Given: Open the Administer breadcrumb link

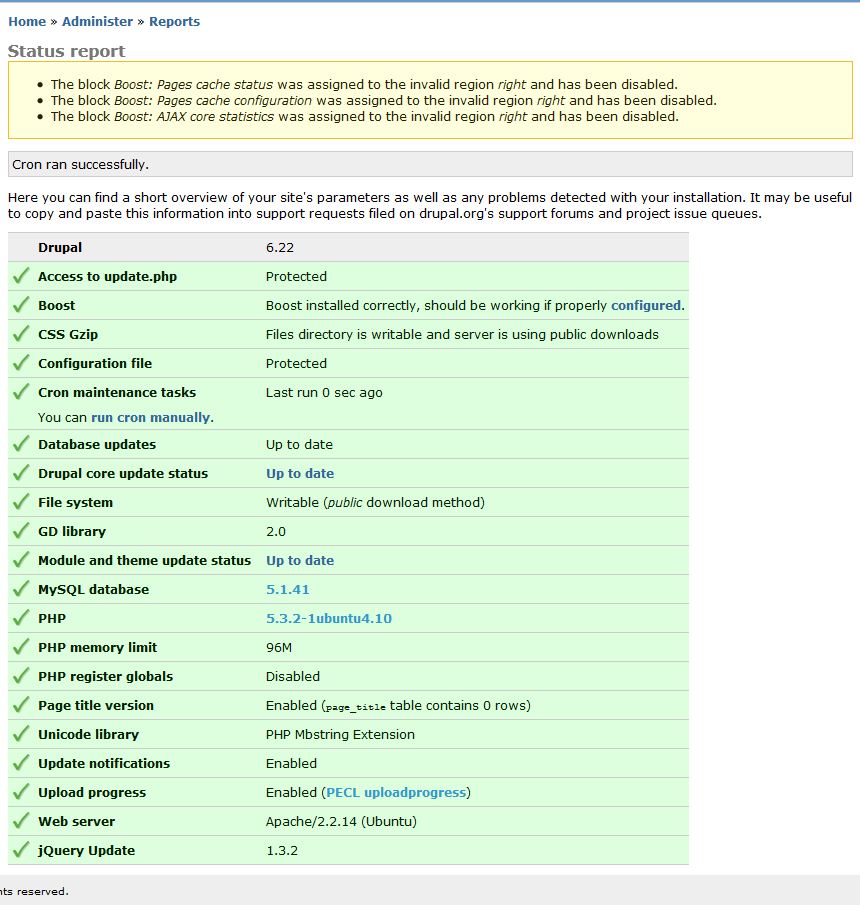Looking at the screenshot, I should pyautogui.click(x=97, y=21).
